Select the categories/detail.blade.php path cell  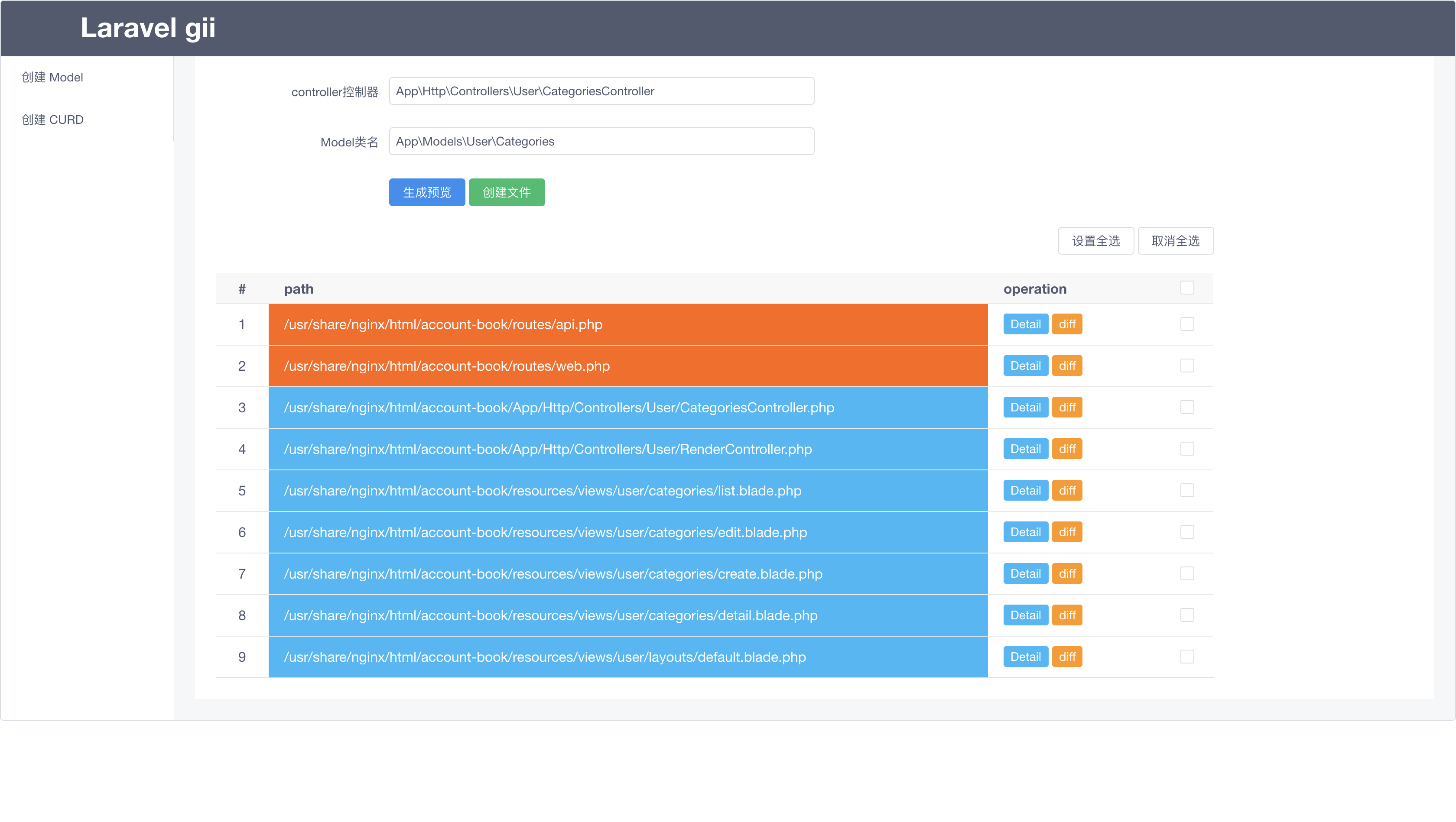[x=628, y=615]
